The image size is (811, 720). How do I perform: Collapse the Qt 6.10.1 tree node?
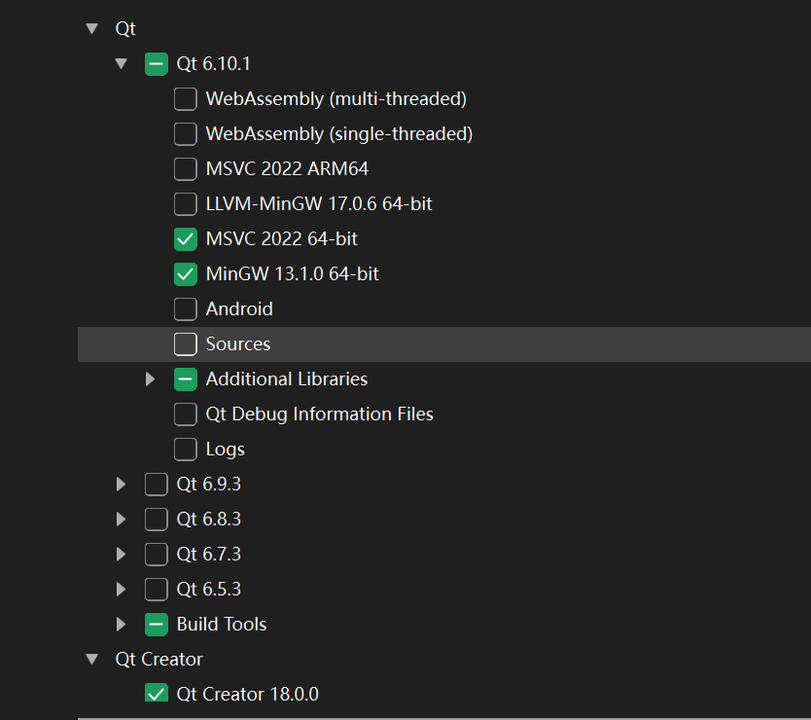tap(122, 64)
